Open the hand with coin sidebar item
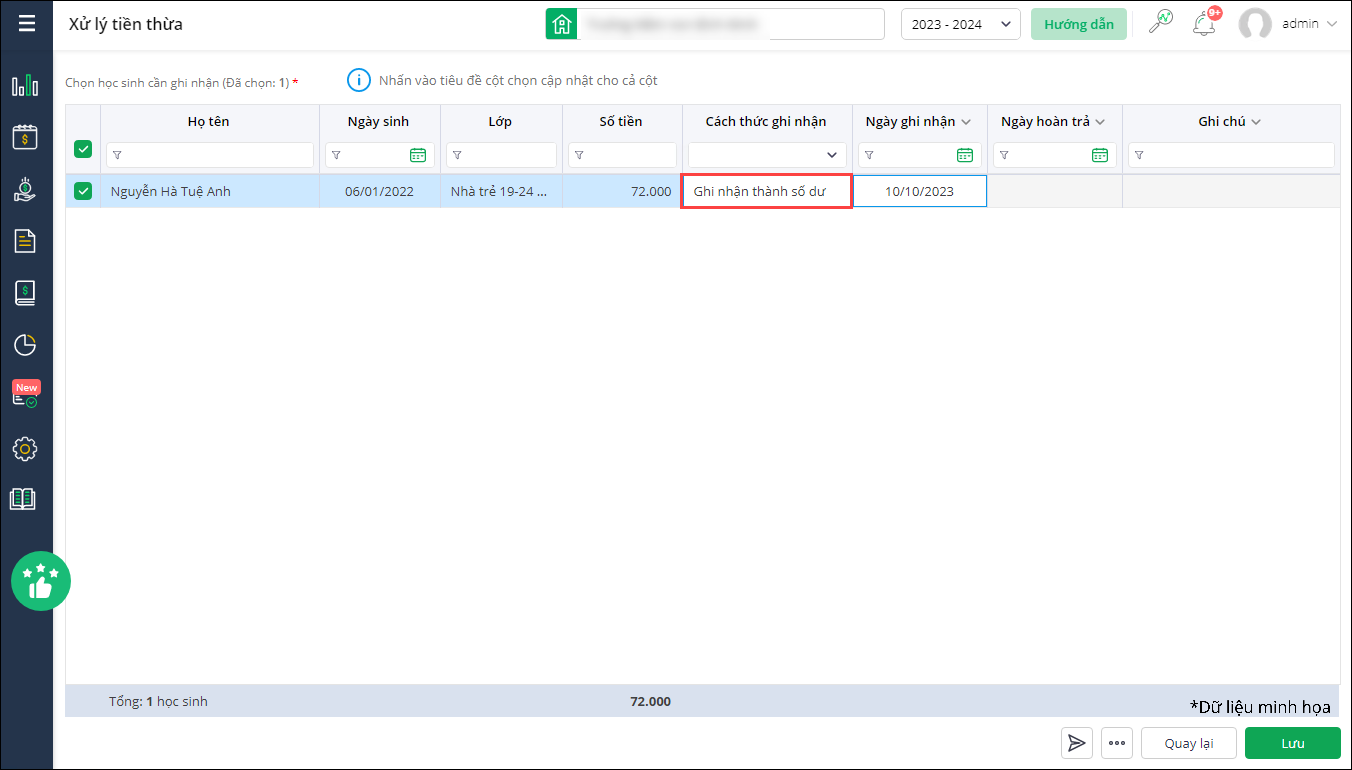Image resolution: width=1352 pixels, height=770 pixels. tap(25, 189)
